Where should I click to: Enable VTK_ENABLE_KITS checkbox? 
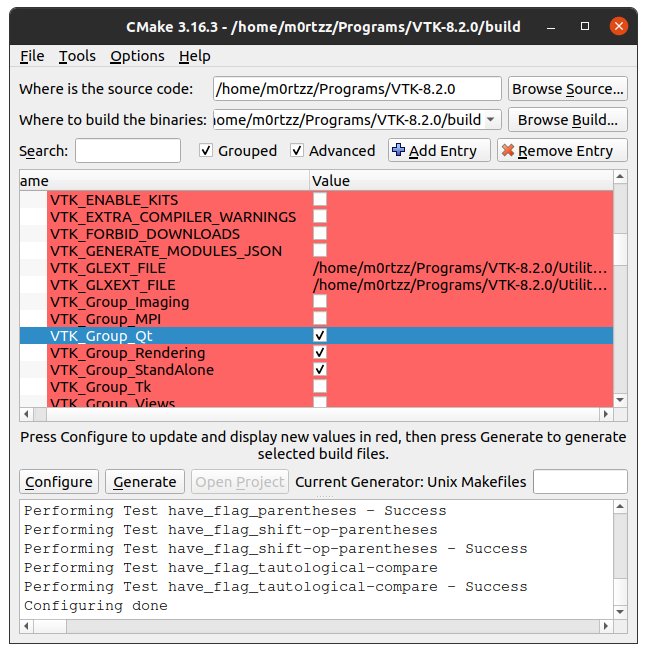click(x=320, y=199)
